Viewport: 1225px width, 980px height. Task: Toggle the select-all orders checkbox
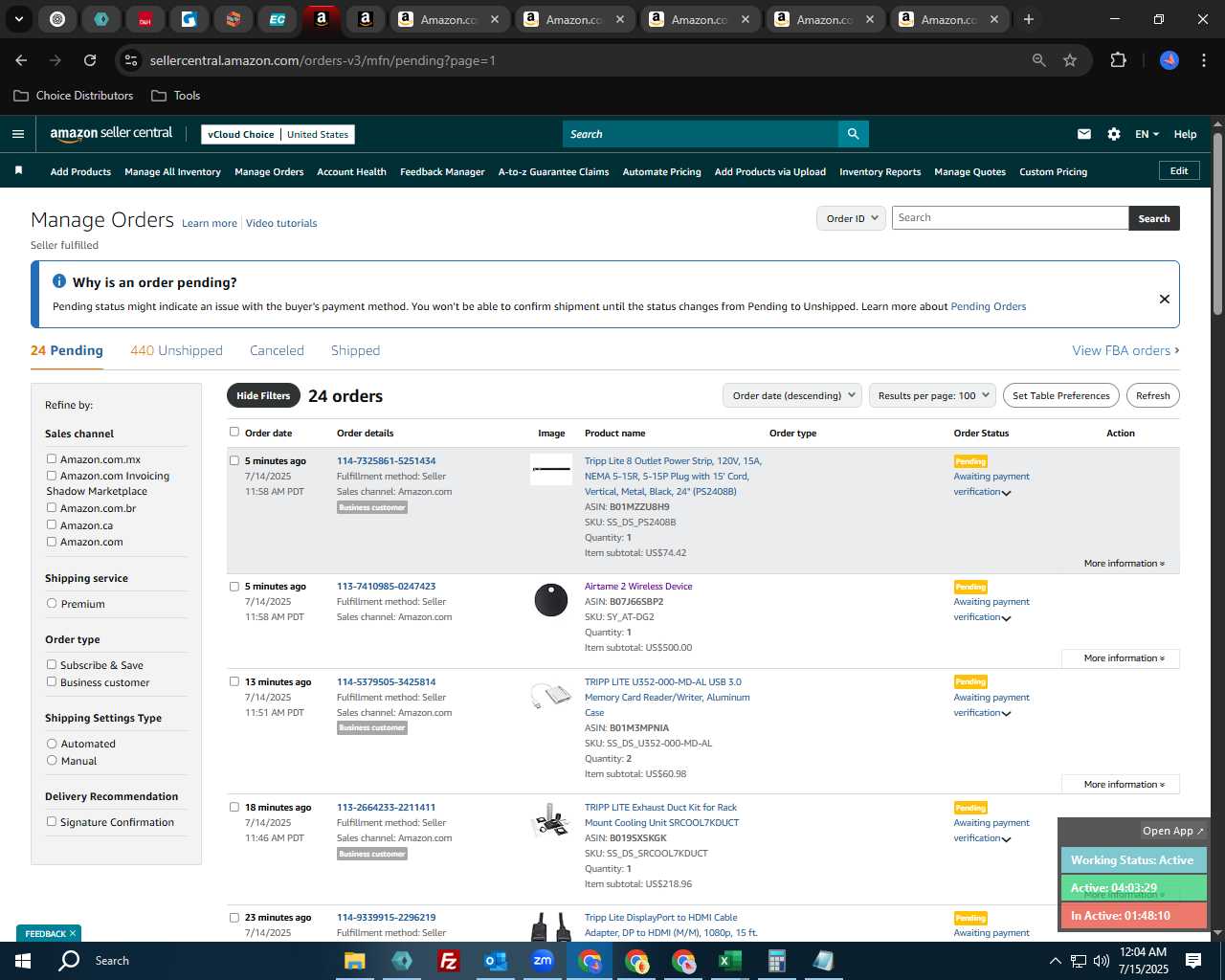(234, 433)
